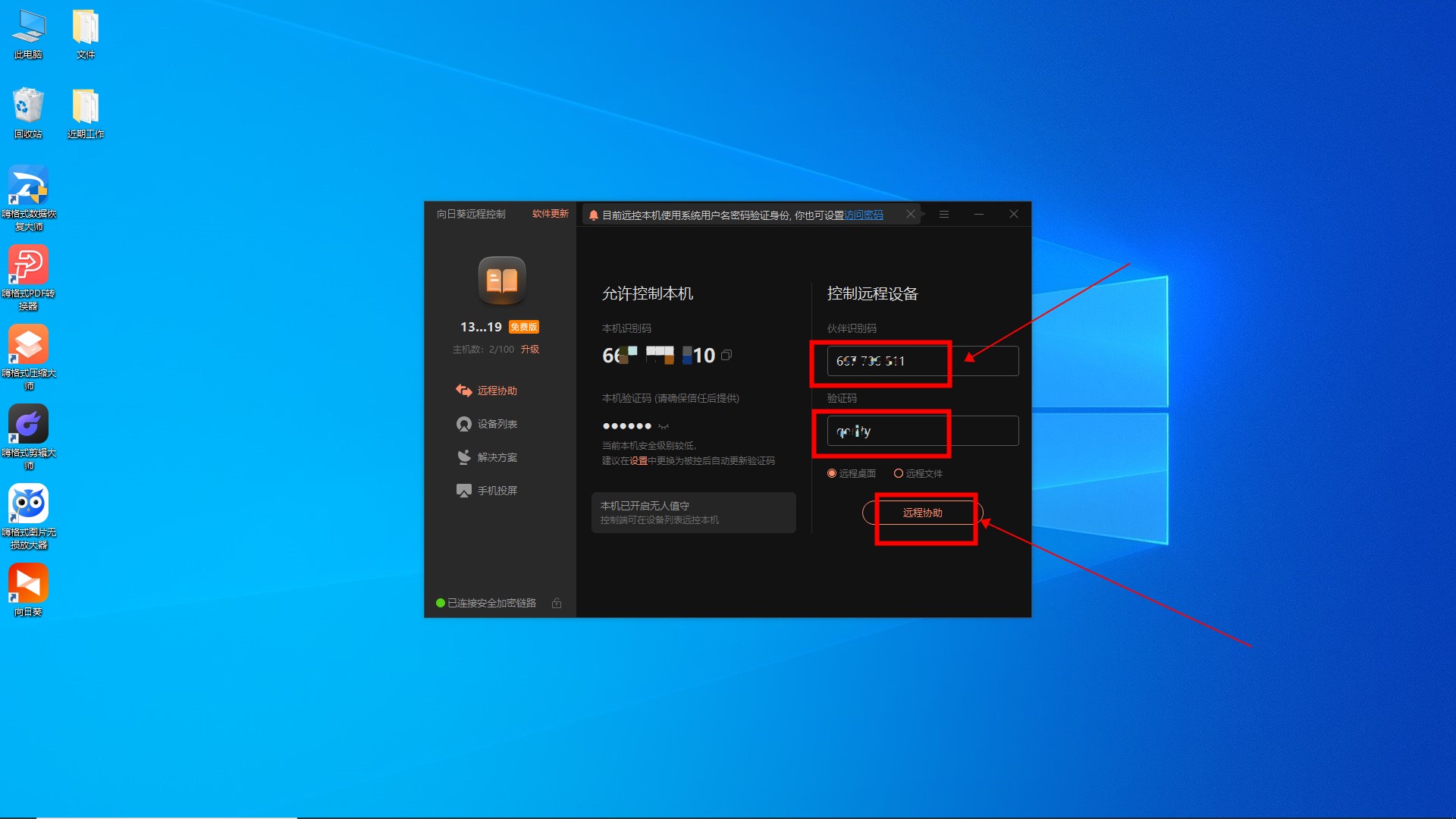Click 软件更新 in title bar
This screenshot has width=1456, height=819.
tap(550, 214)
